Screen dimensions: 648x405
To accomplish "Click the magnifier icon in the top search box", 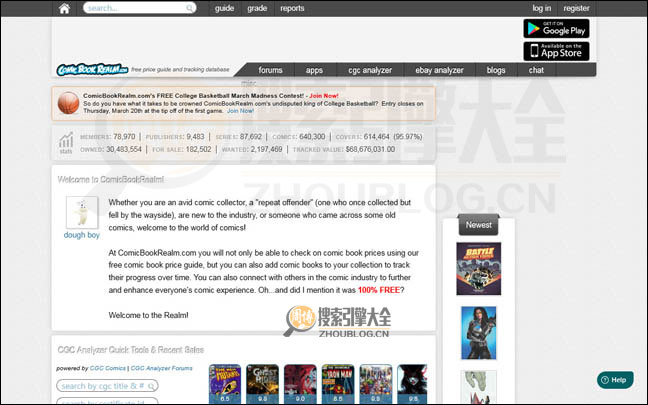I will pos(189,8).
